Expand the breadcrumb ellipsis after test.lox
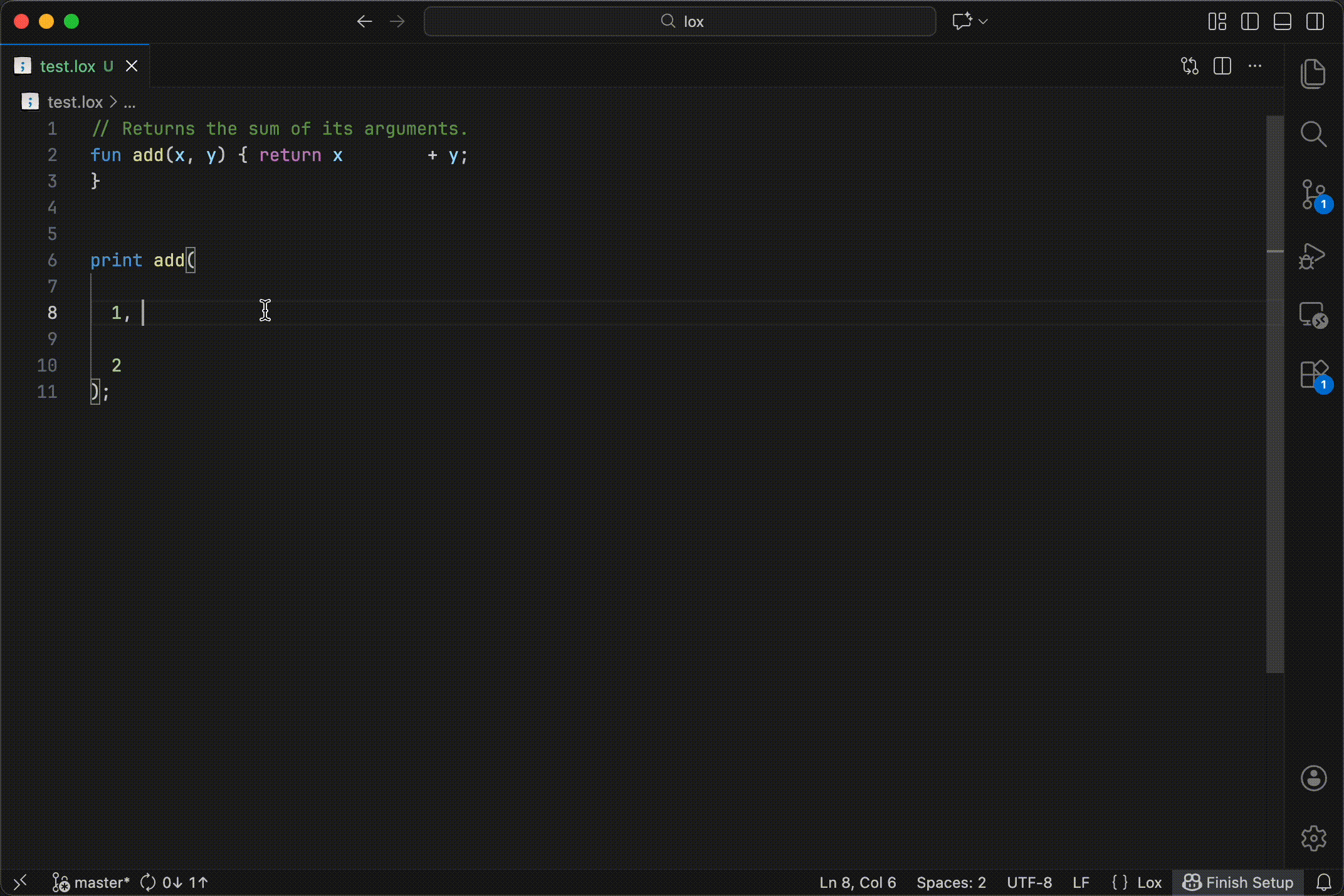Screen dimensions: 1344x896 click(x=129, y=102)
